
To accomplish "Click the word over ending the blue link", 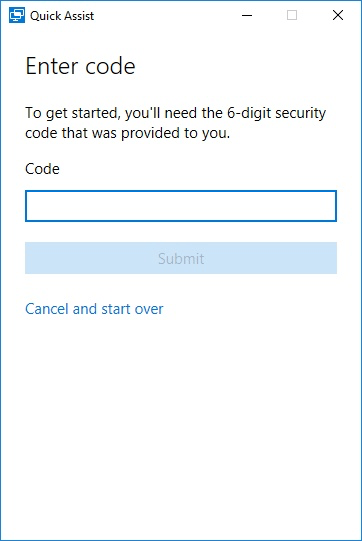I will click(x=149, y=309).
